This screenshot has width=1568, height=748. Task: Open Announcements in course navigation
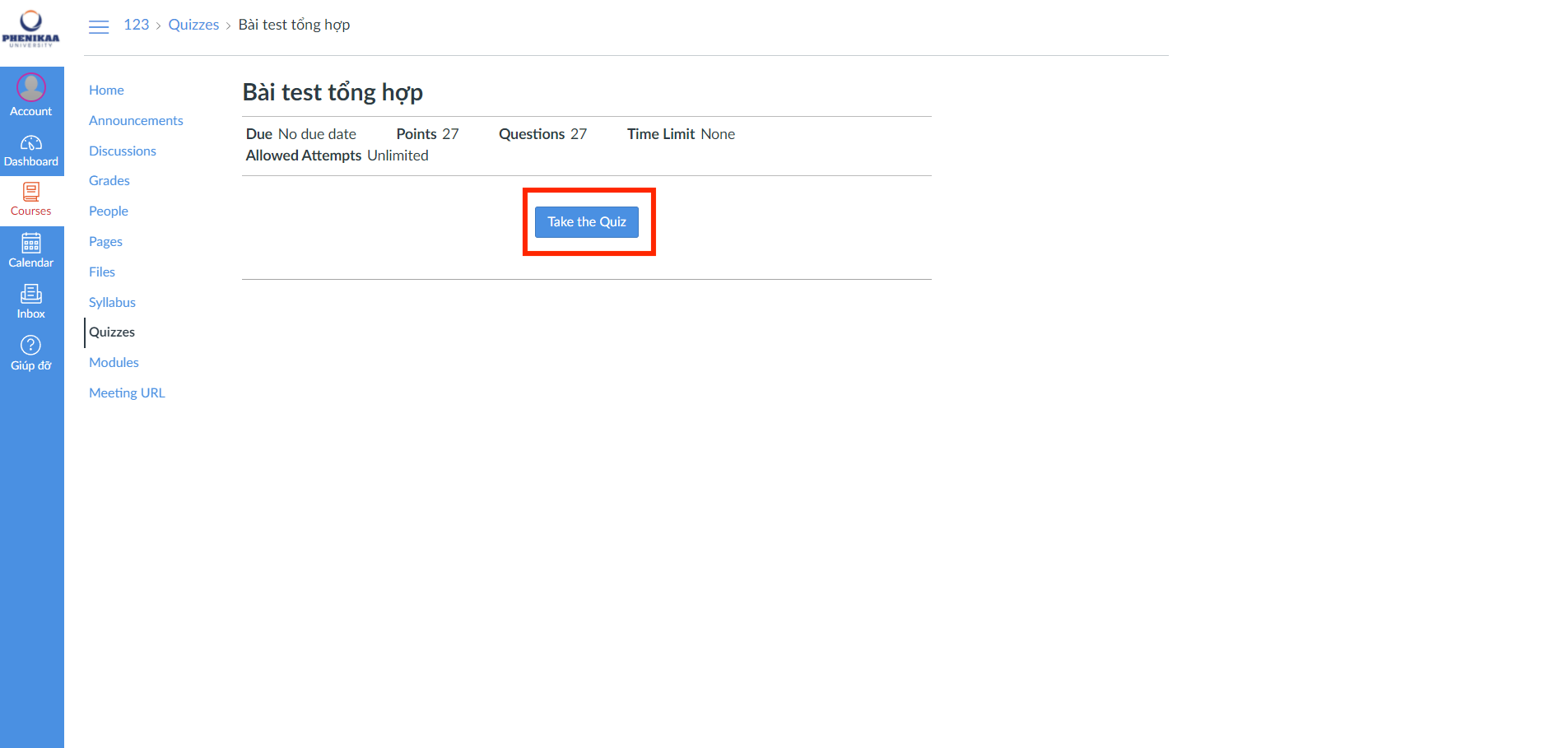tap(136, 121)
